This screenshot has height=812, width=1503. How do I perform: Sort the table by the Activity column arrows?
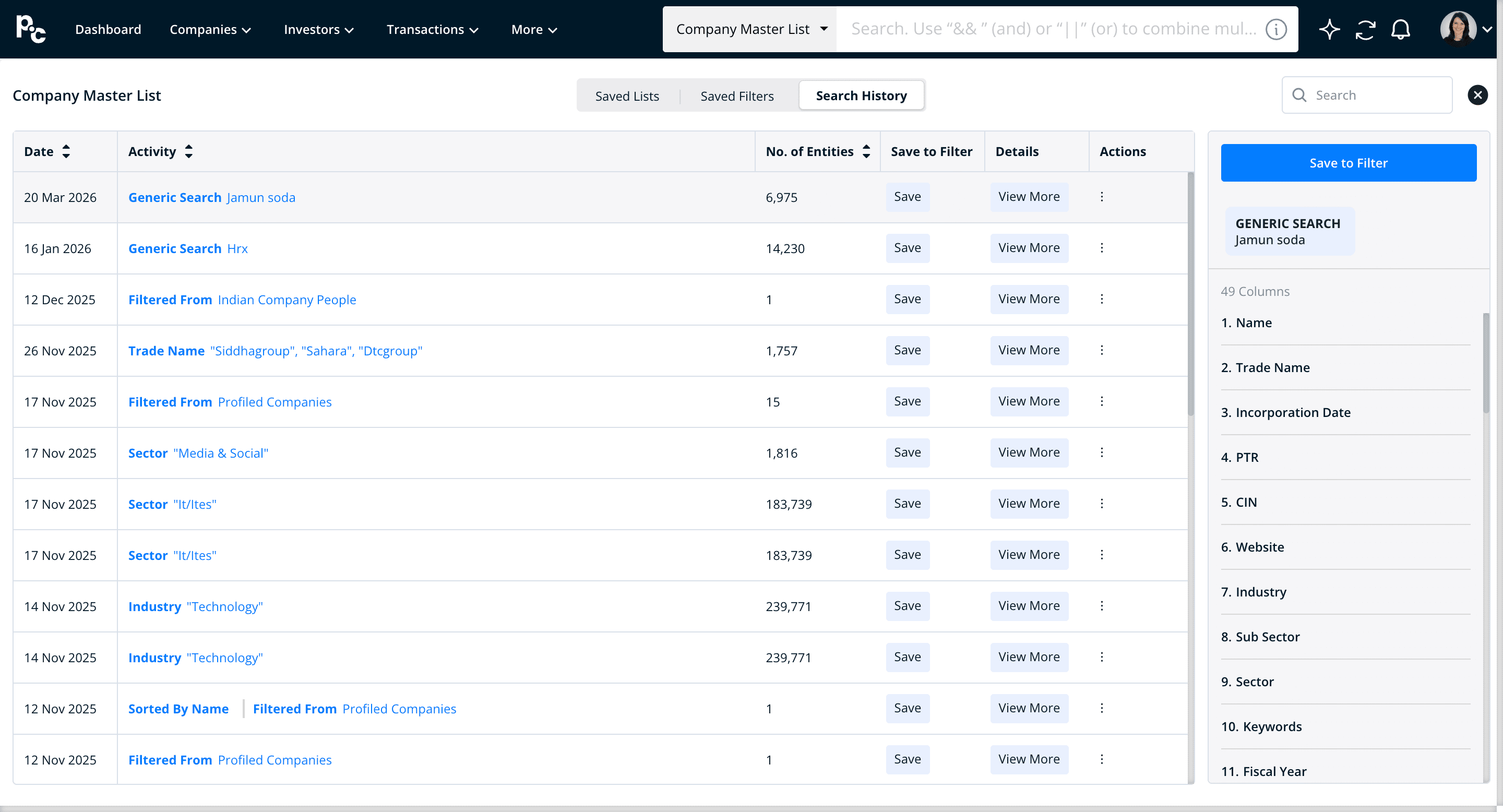click(x=188, y=152)
